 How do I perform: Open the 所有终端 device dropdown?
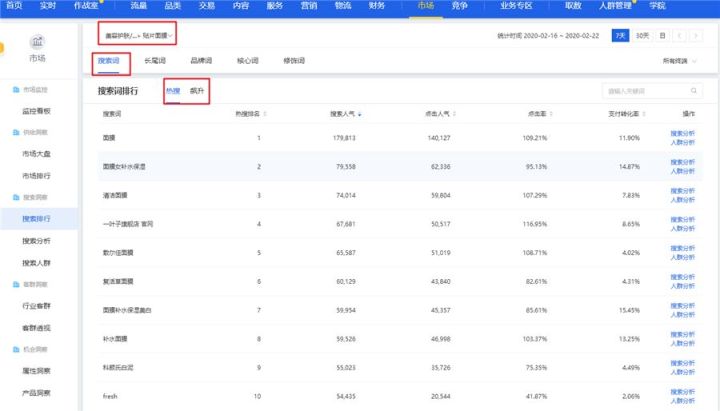680,62
